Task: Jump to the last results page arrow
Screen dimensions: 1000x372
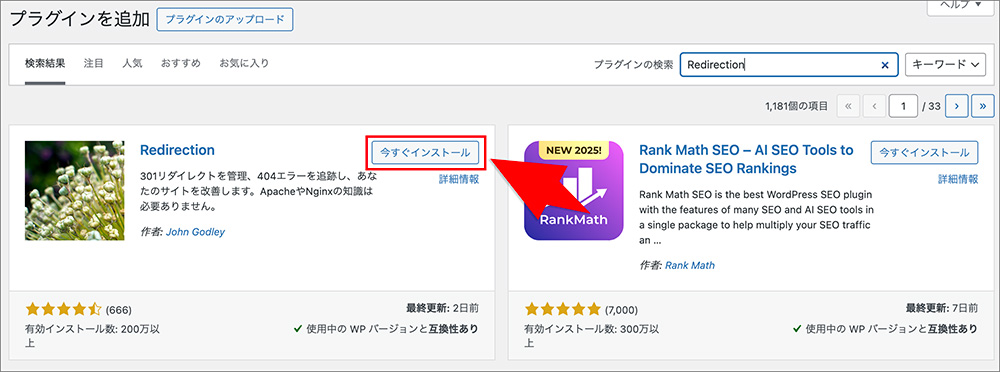Action: pyautogui.click(x=983, y=106)
